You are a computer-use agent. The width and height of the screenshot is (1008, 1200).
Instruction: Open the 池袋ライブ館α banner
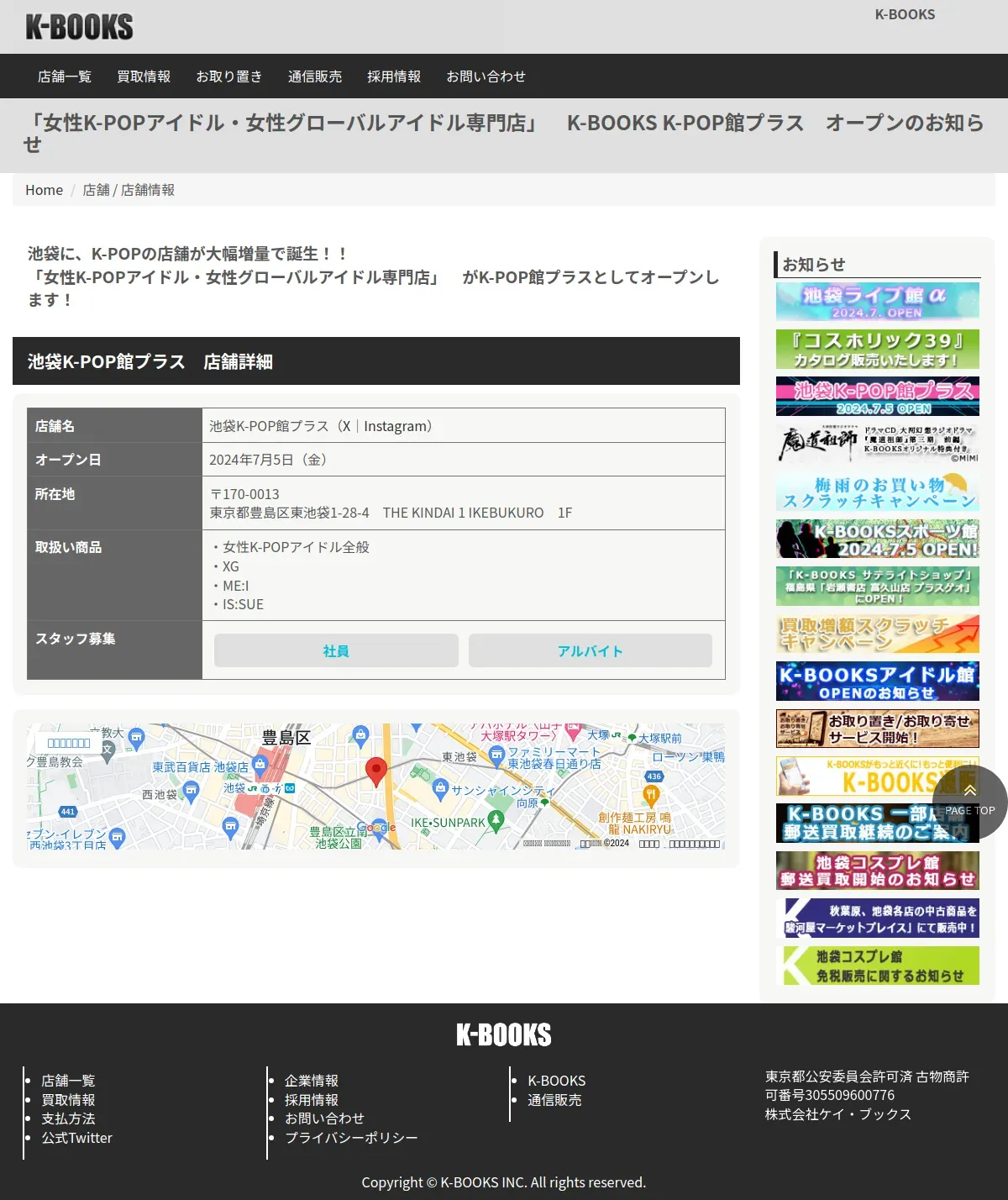[878, 302]
